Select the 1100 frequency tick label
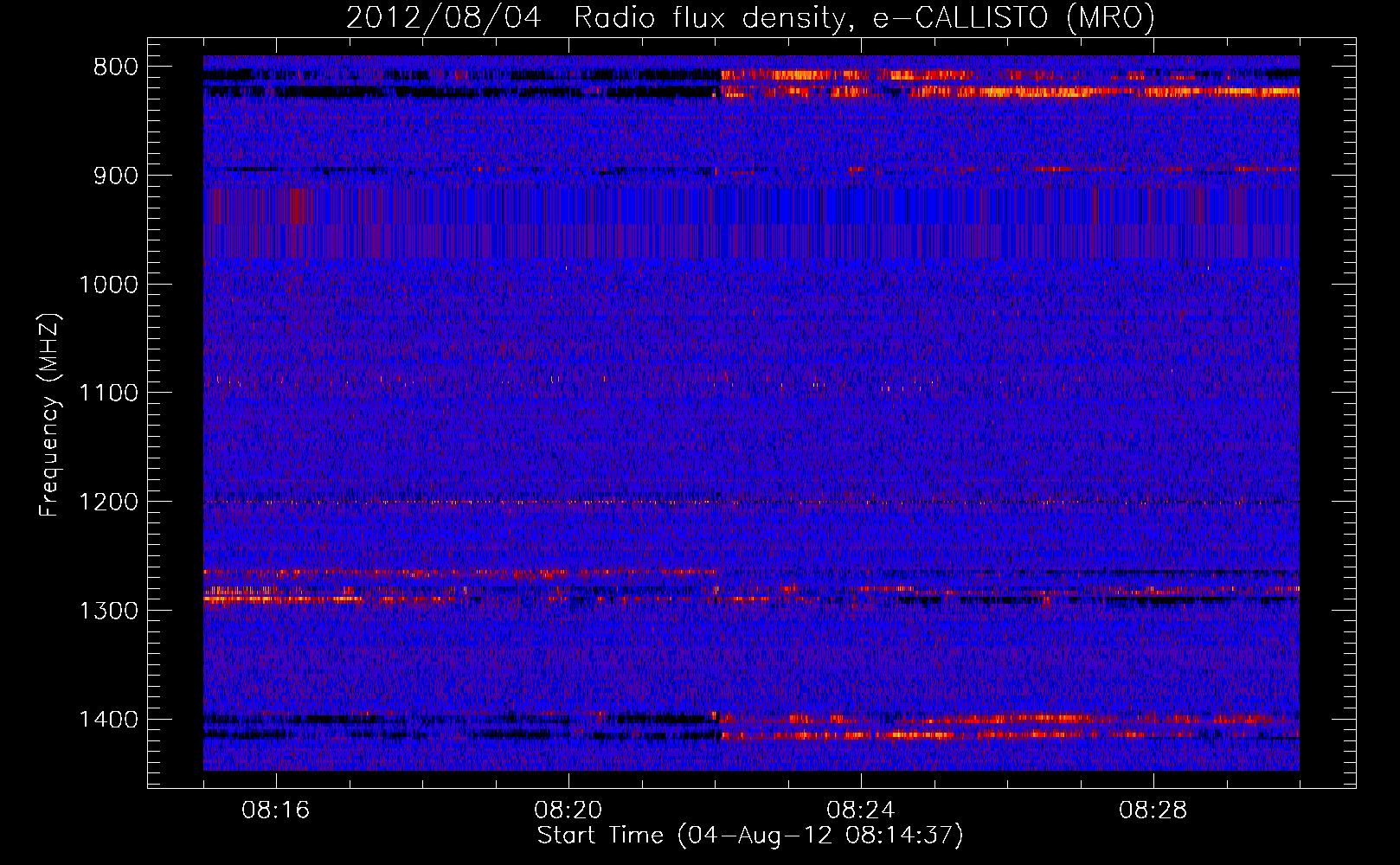 pyautogui.click(x=108, y=394)
